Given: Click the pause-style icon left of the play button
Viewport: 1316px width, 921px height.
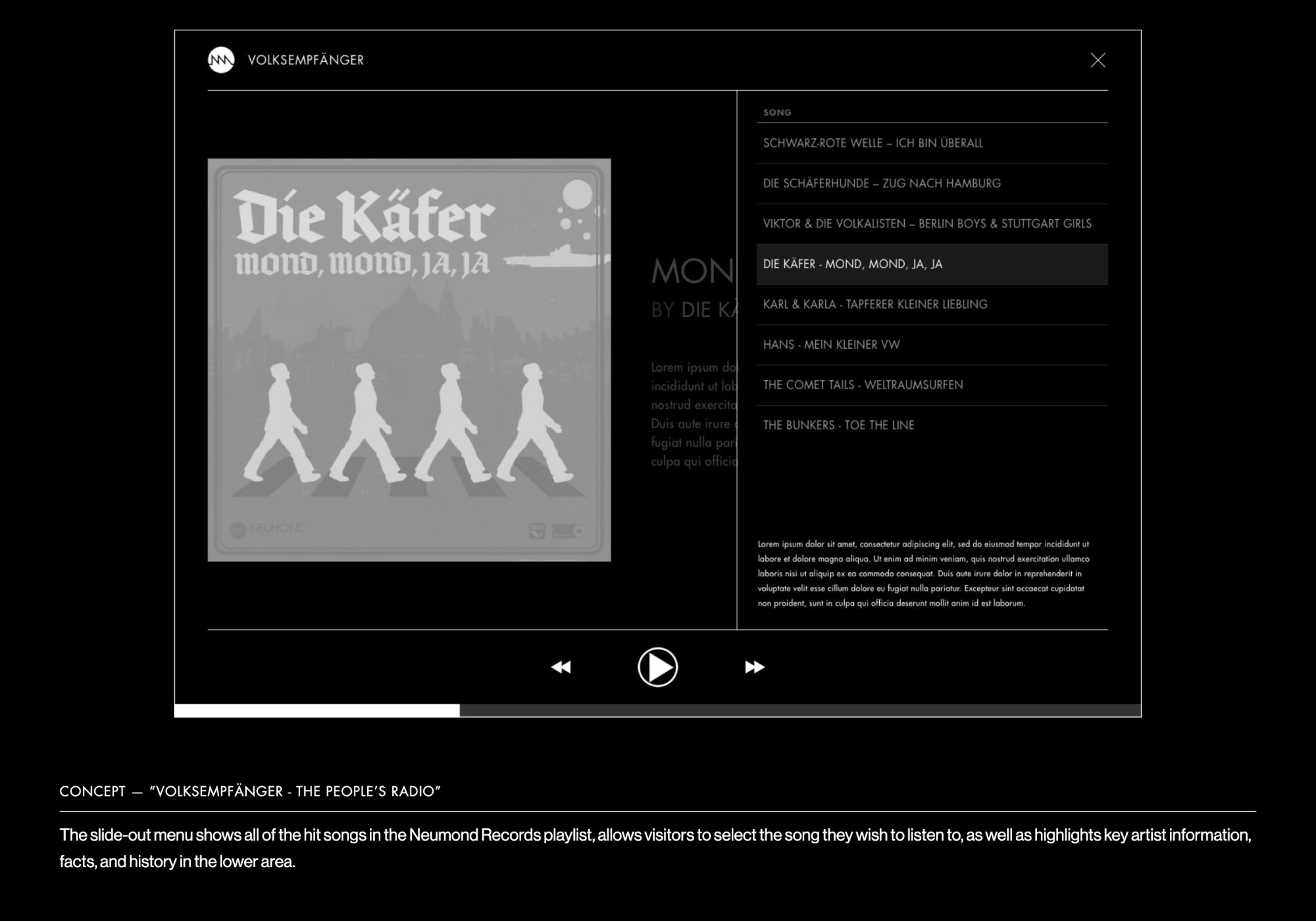Looking at the screenshot, I should (x=563, y=667).
